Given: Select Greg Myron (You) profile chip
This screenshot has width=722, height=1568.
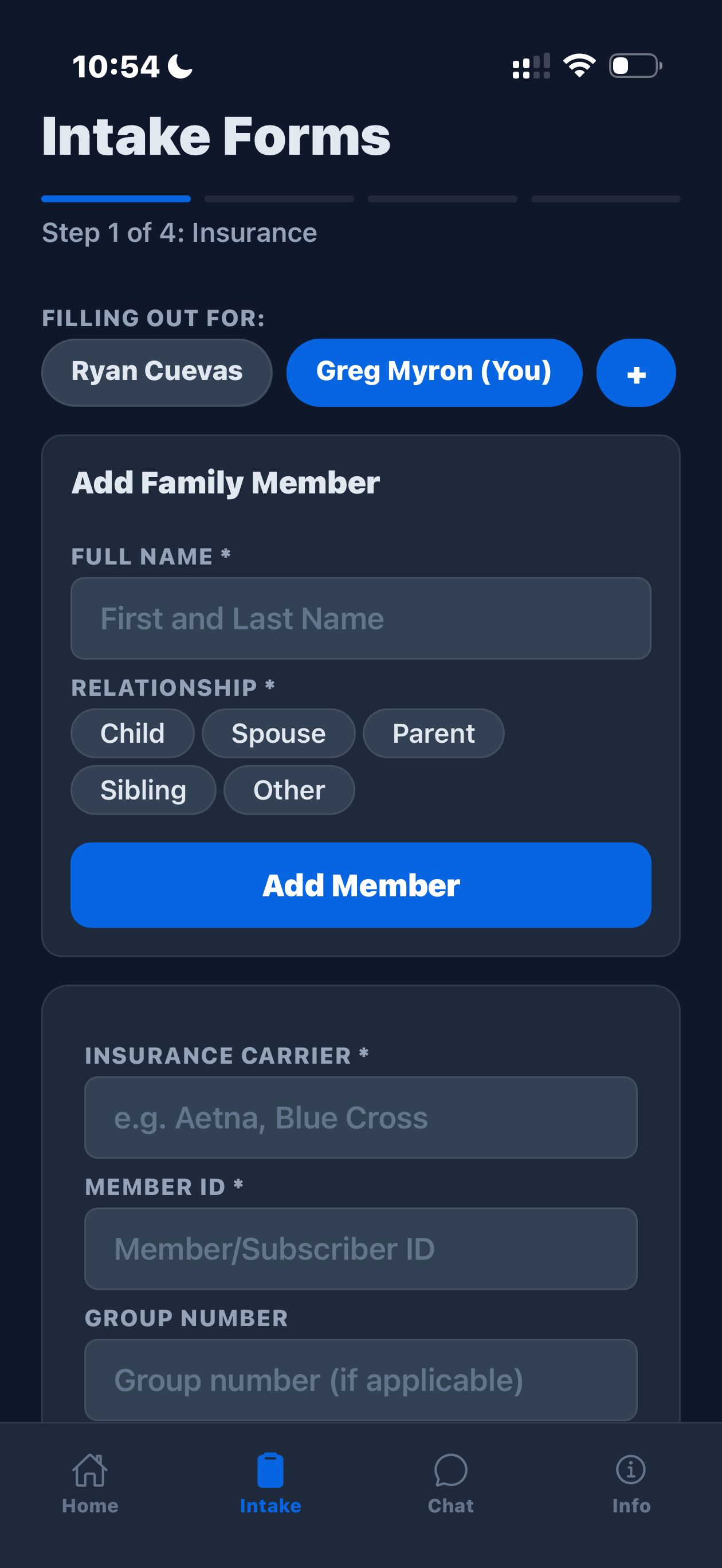Looking at the screenshot, I should pyautogui.click(x=435, y=372).
